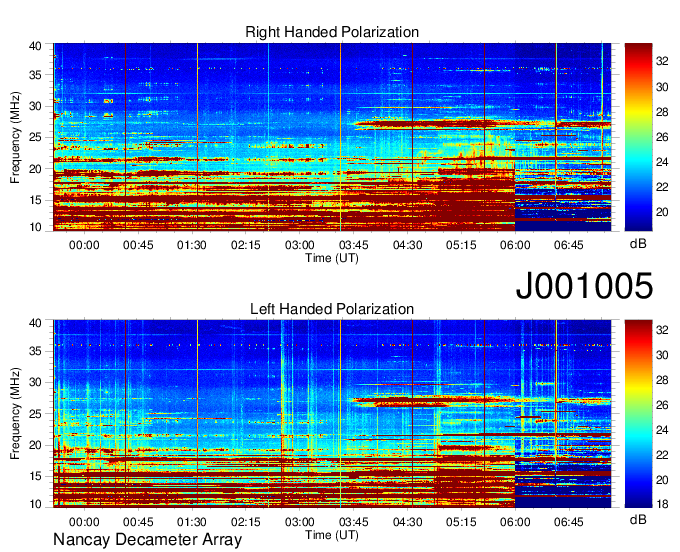Click the "32" label on Left Handed colorbar

tap(662, 330)
